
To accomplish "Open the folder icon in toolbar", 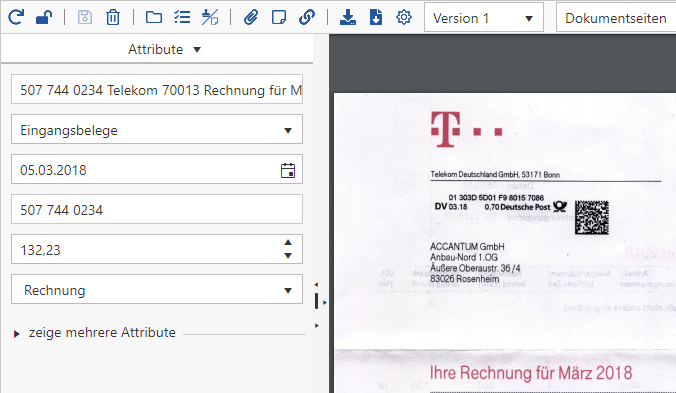I will point(153,18).
